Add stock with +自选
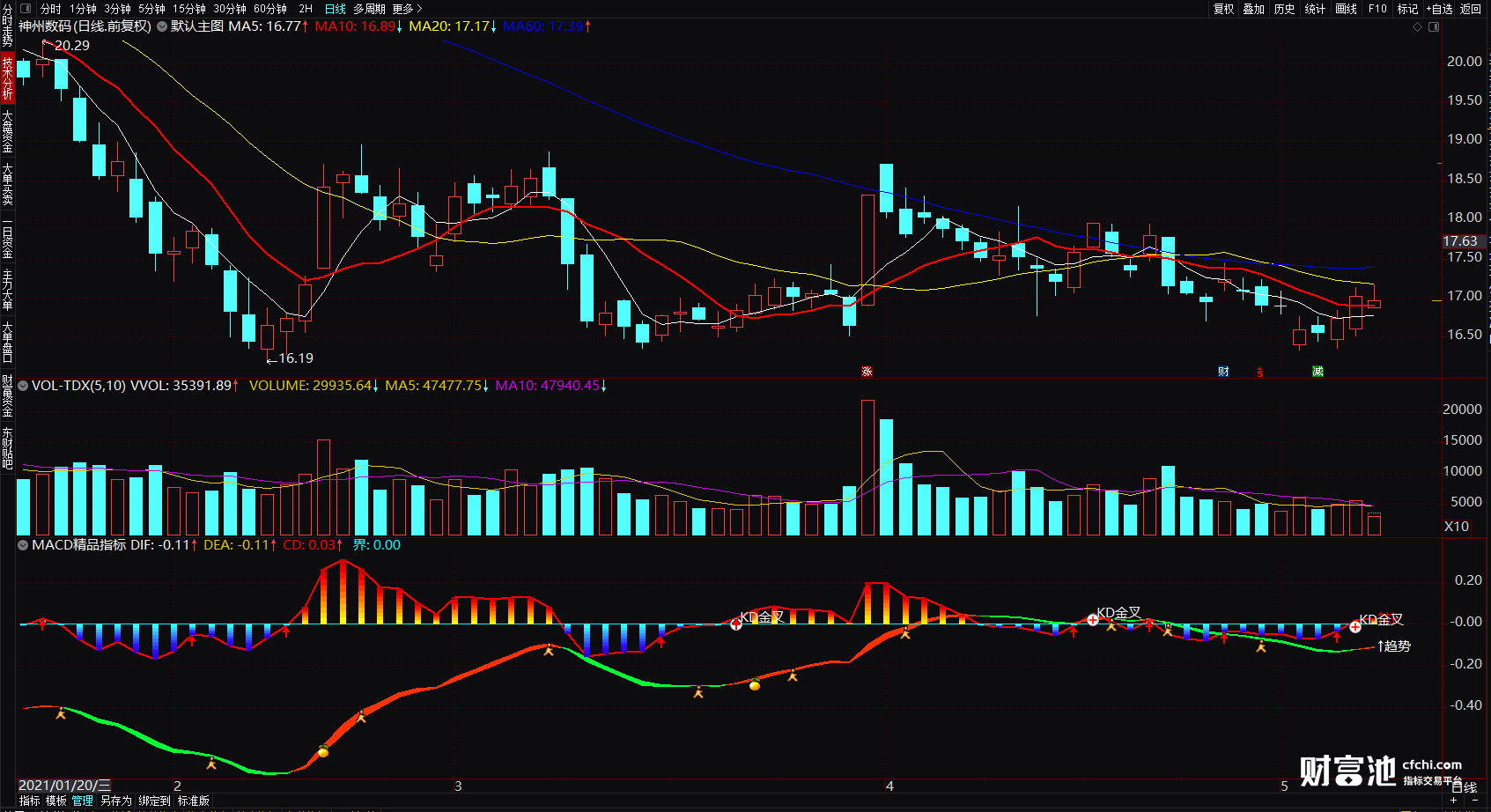 1440,9
